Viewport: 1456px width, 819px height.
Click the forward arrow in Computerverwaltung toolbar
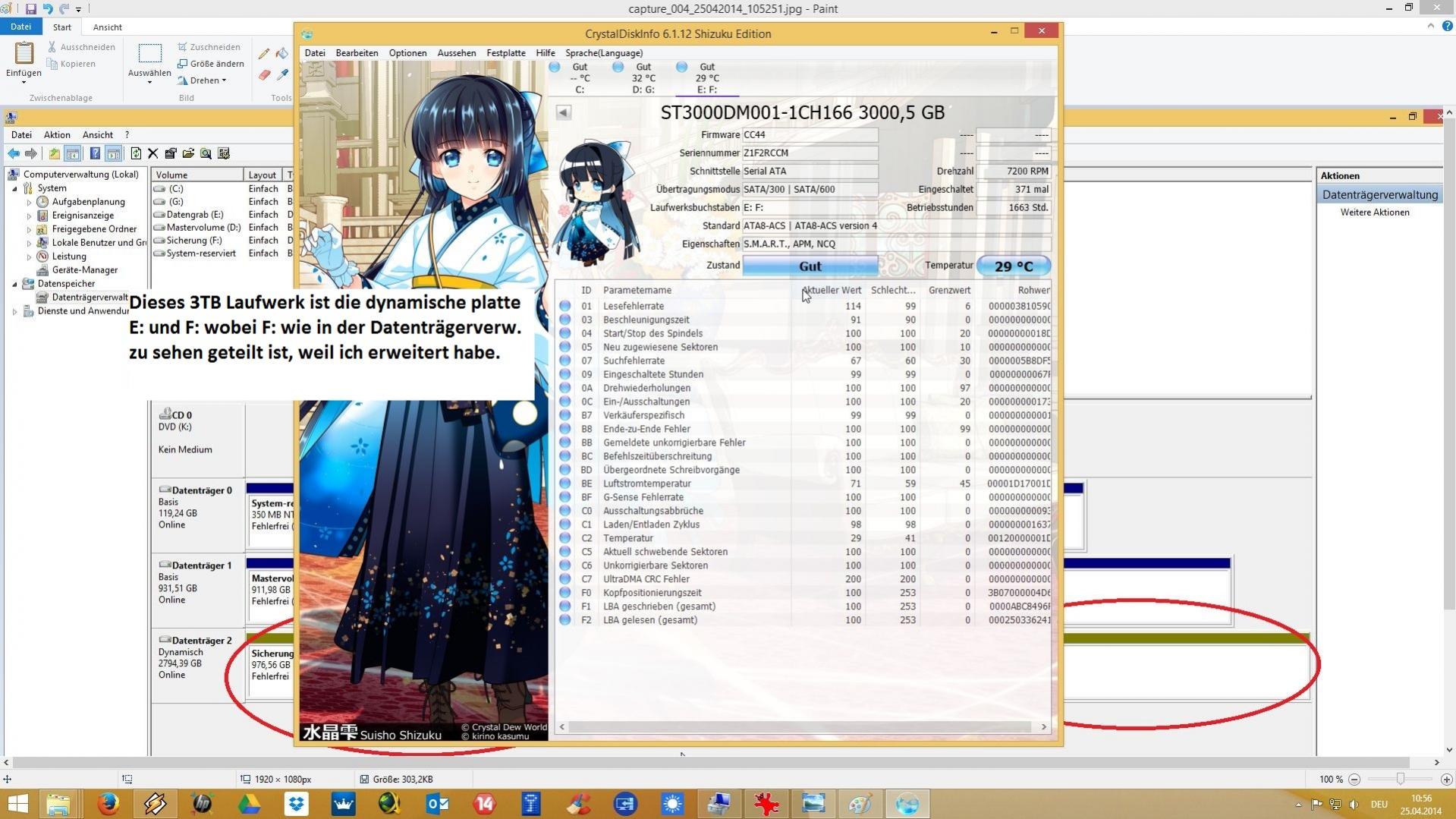[31, 154]
